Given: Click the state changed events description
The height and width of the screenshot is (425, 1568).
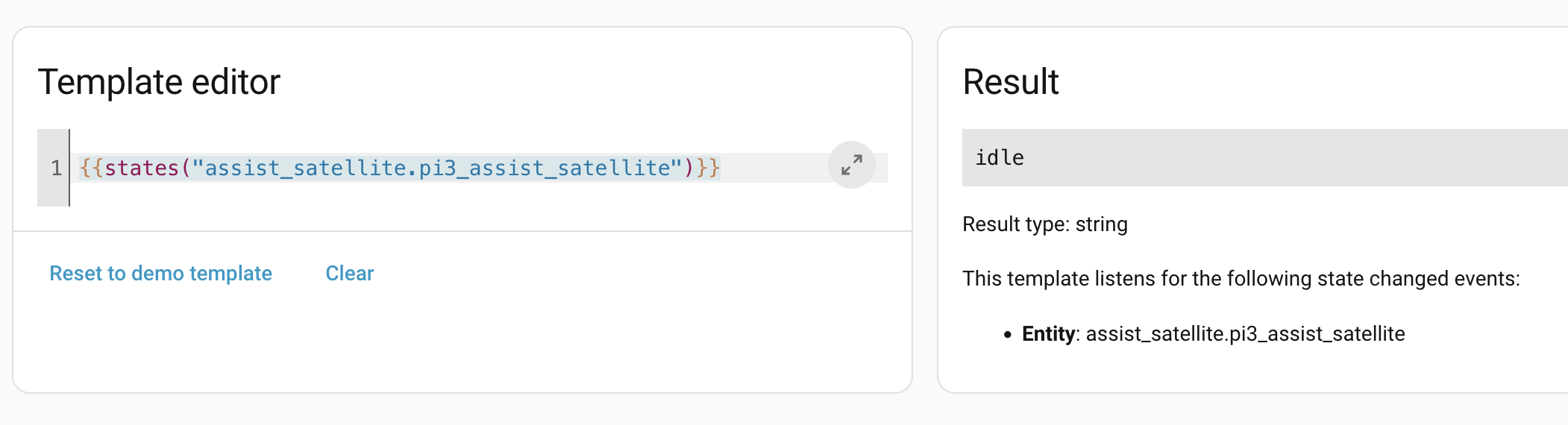Looking at the screenshot, I should tap(1241, 279).
